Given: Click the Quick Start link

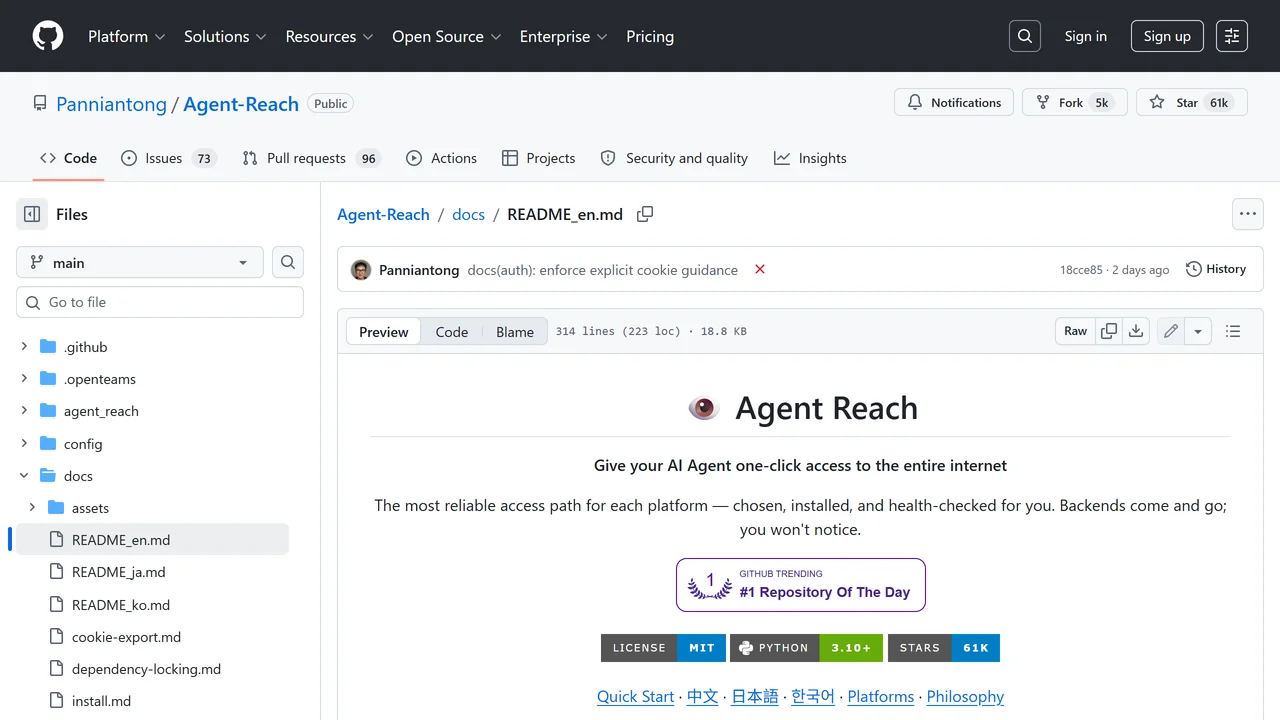Looking at the screenshot, I should click(x=636, y=696).
